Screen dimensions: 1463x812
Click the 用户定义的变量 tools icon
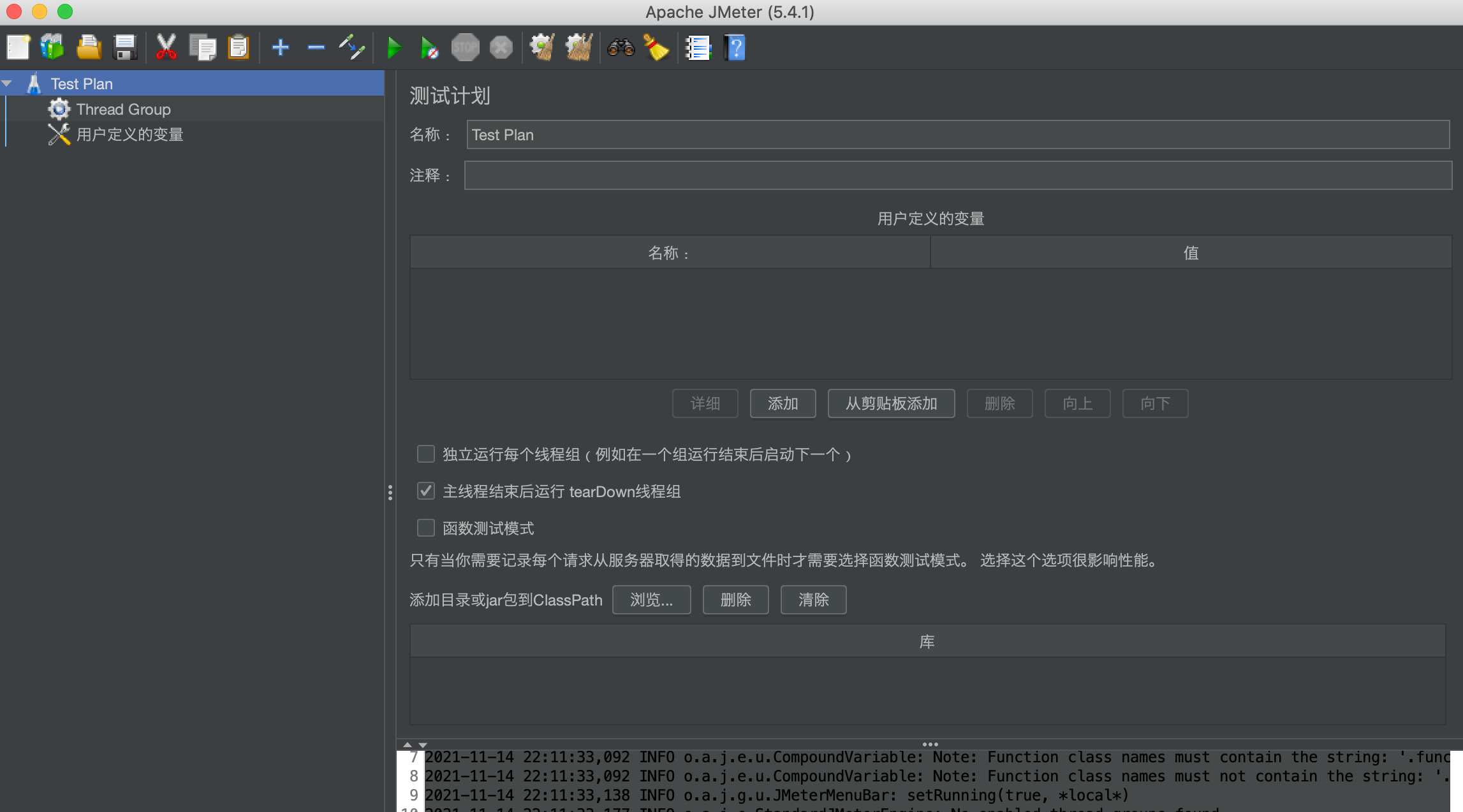(59, 134)
